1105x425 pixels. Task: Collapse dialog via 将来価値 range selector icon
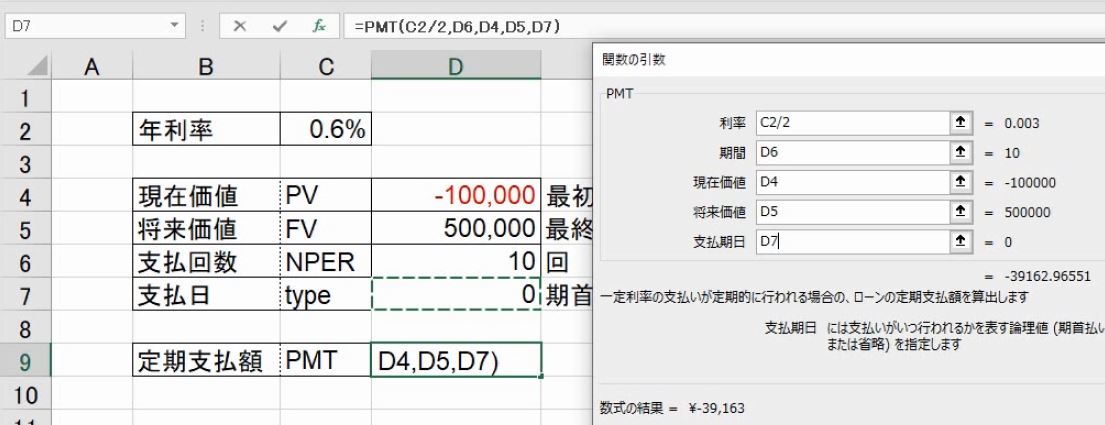click(959, 212)
